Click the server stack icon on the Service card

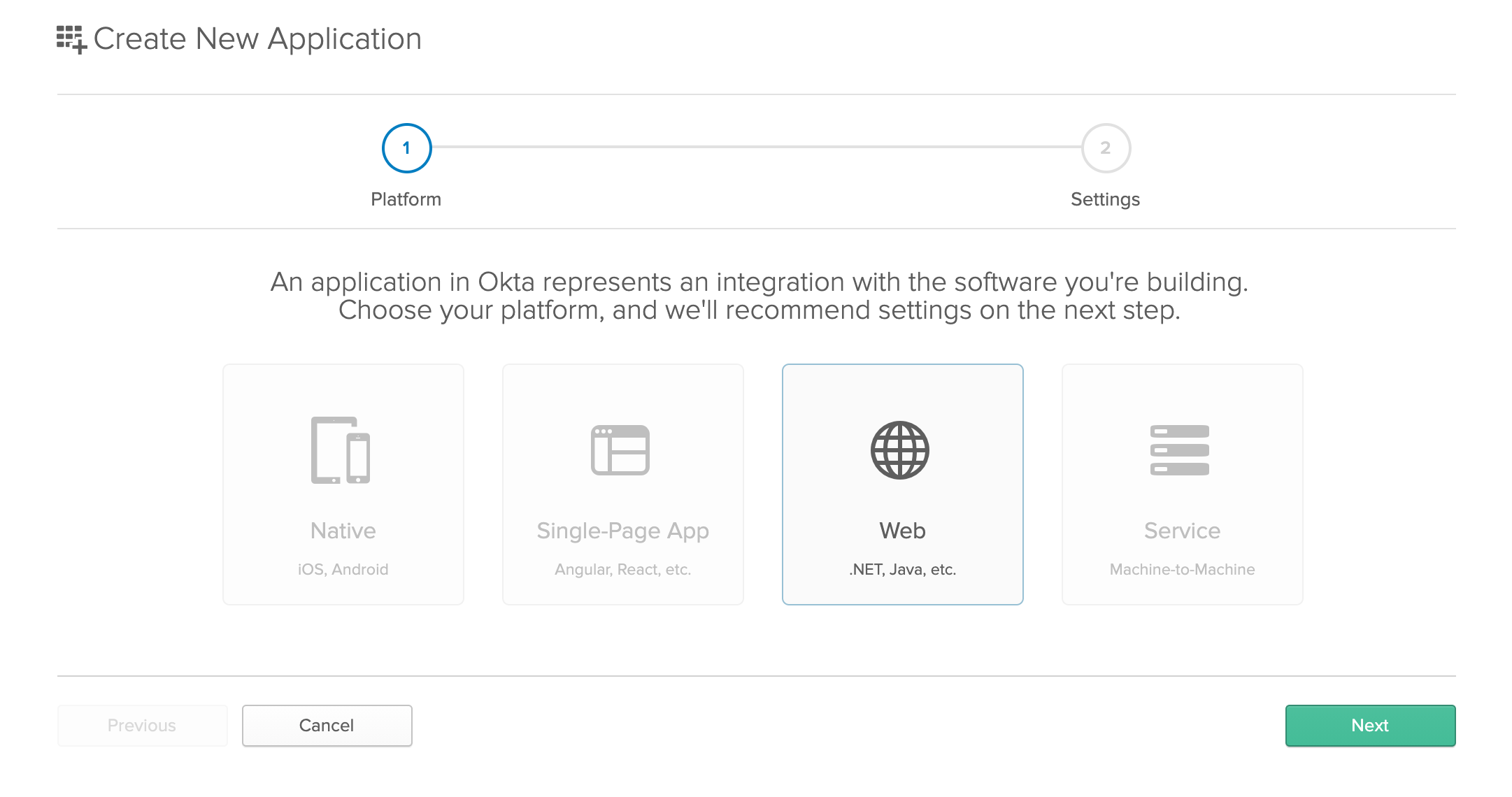click(1181, 450)
